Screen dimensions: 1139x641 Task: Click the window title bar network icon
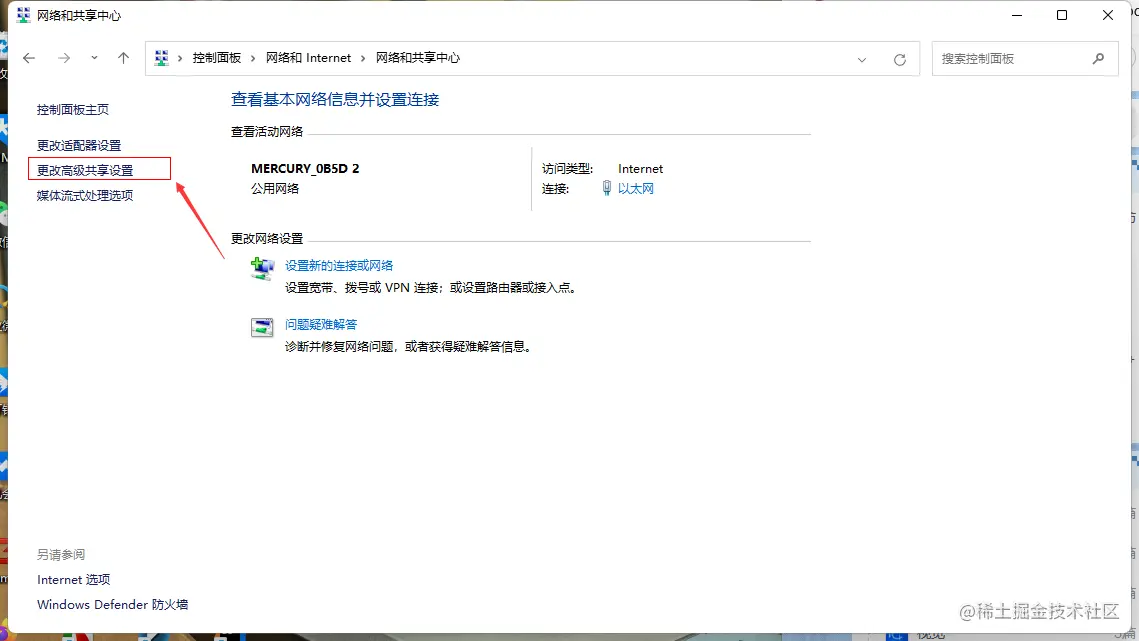click(x=23, y=15)
